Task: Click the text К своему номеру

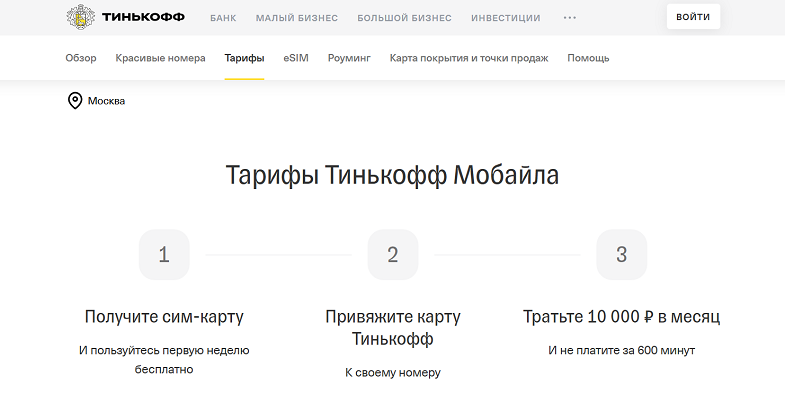Action: [392, 373]
